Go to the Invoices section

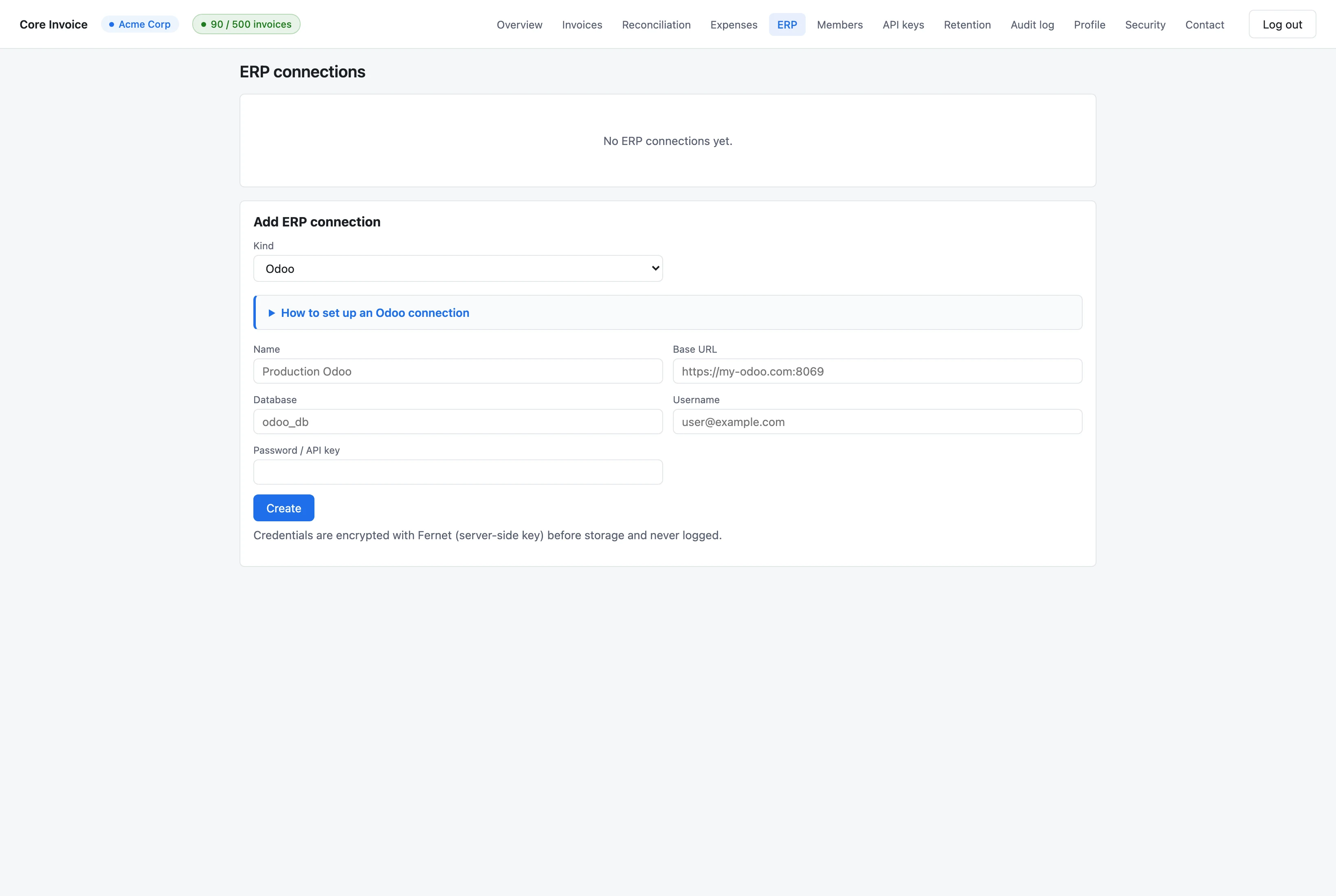point(582,24)
